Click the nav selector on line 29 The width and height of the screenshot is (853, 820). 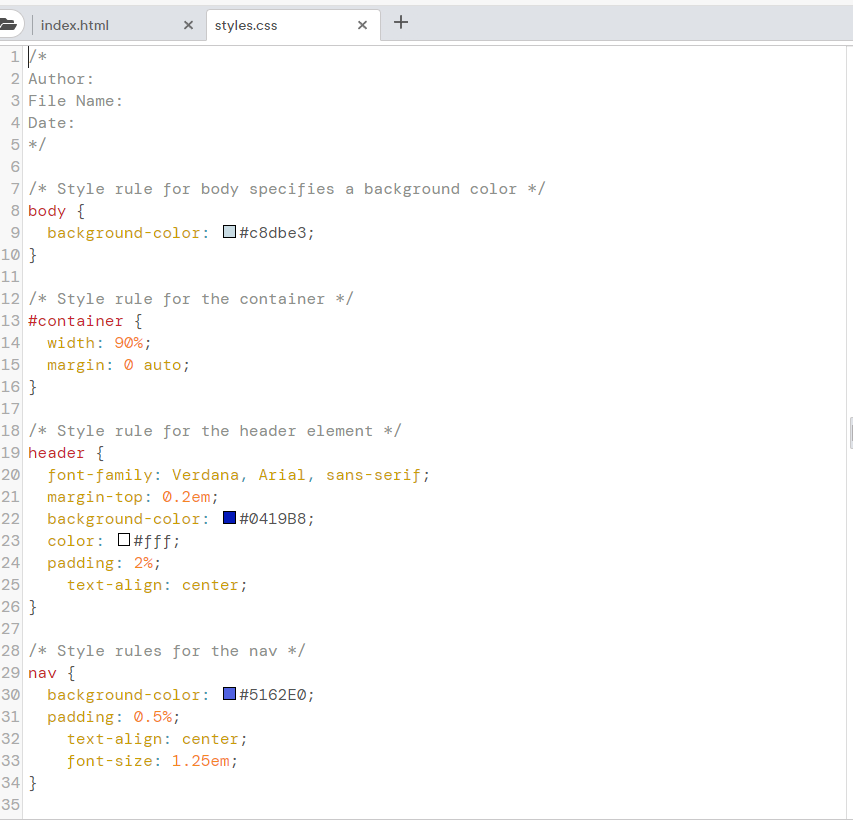click(42, 672)
